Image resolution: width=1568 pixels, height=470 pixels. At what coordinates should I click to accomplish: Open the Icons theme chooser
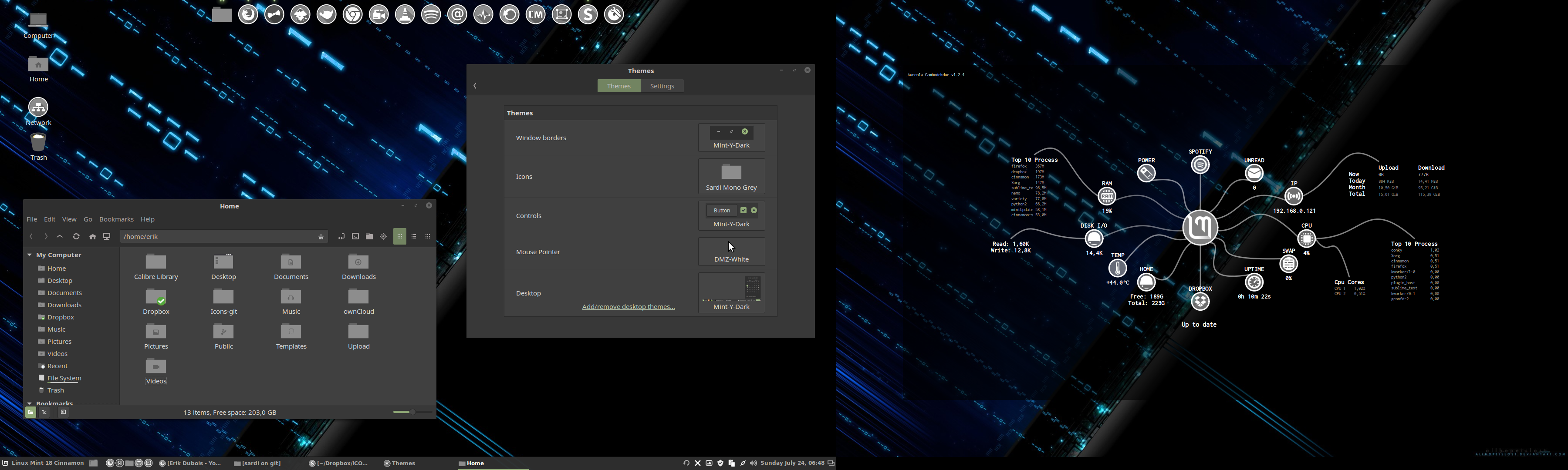[x=731, y=176]
